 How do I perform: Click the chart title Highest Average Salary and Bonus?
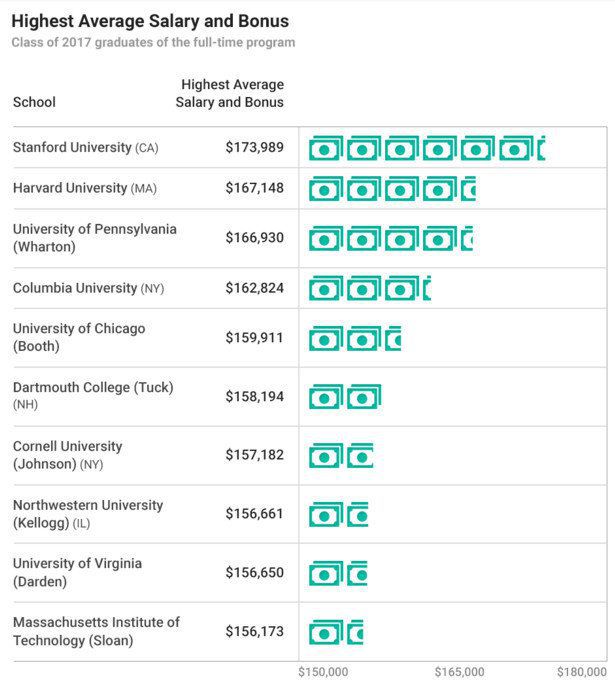click(x=150, y=21)
